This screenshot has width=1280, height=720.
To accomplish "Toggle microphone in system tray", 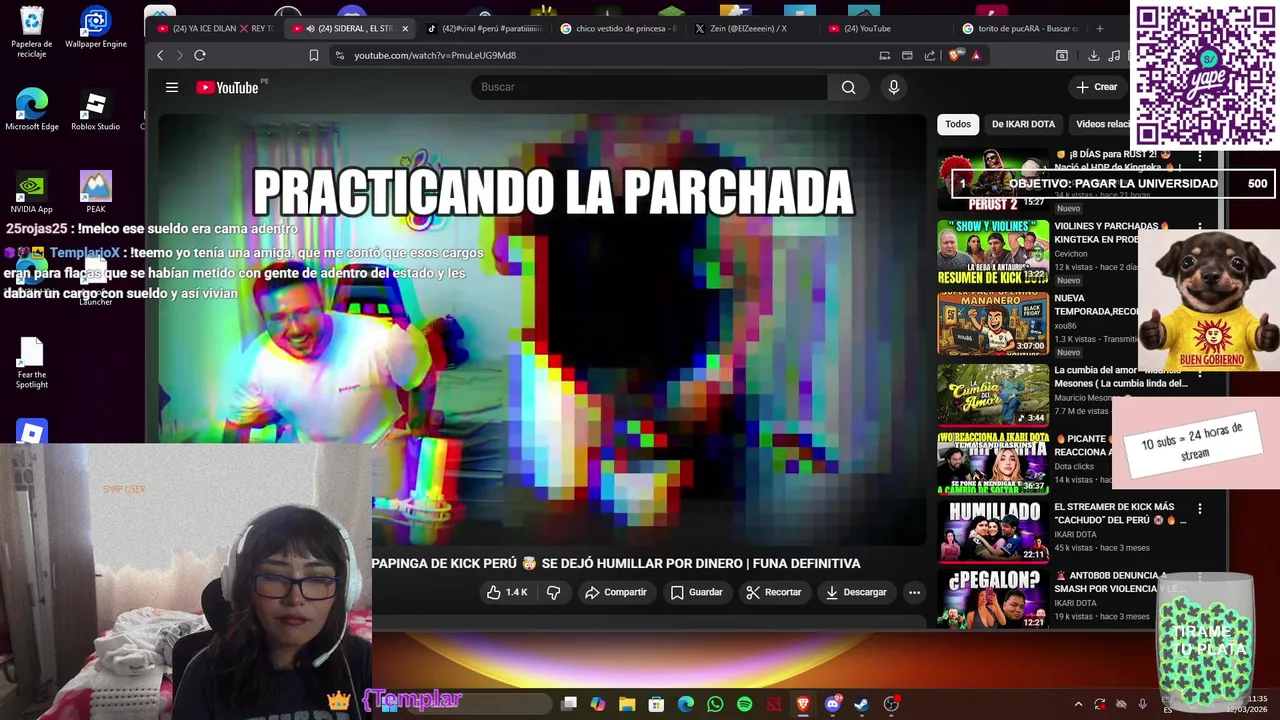I will [1143, 704].
